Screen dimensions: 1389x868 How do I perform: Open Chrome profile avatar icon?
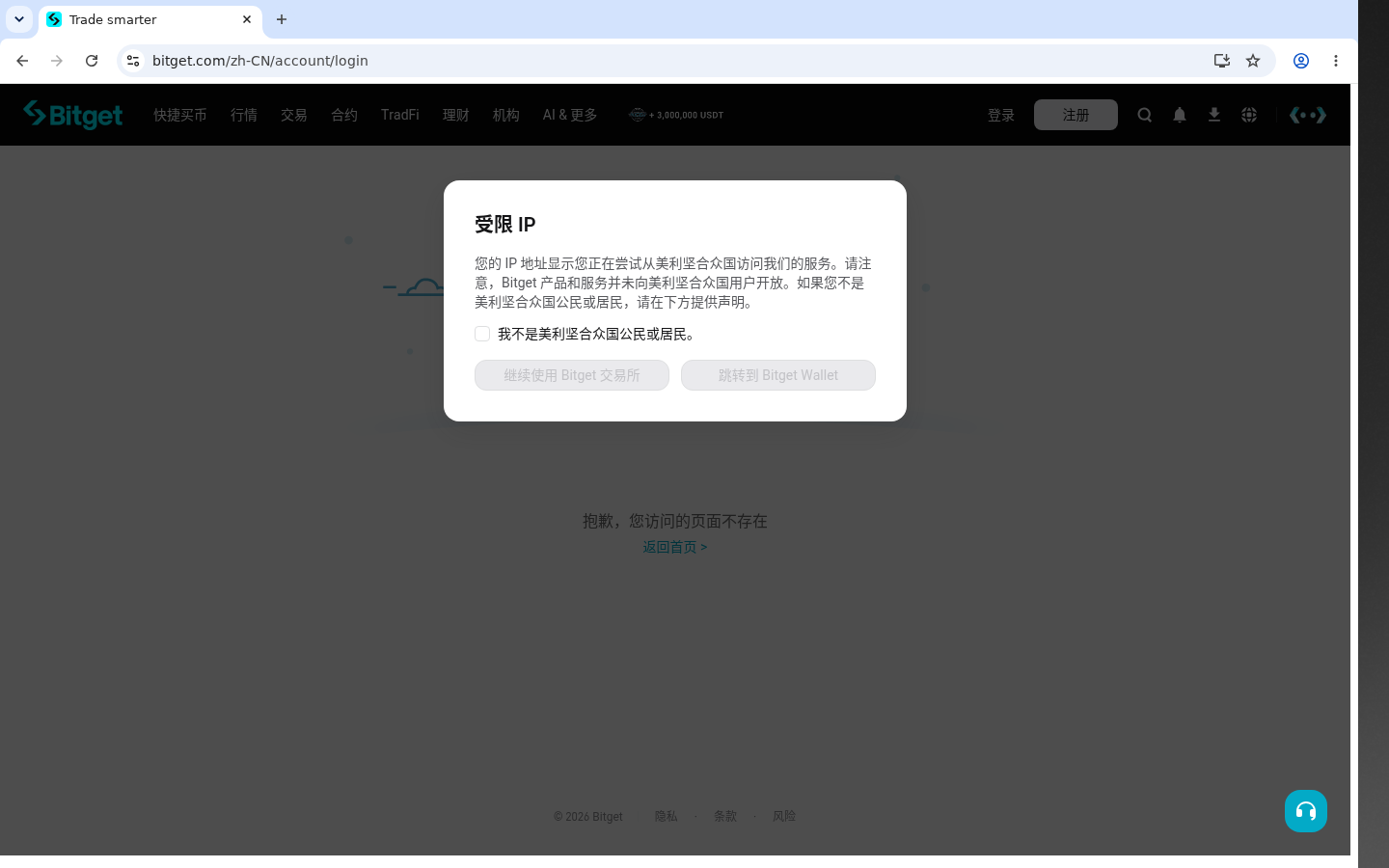(x=1301, y=61)
